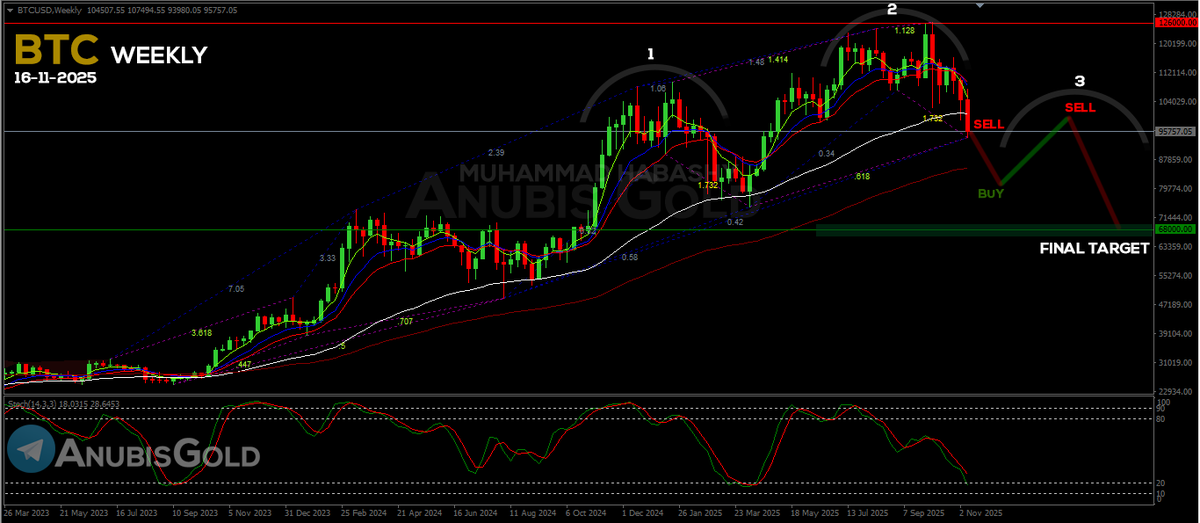Click the 0.34 ratio label

coord(826,153)
